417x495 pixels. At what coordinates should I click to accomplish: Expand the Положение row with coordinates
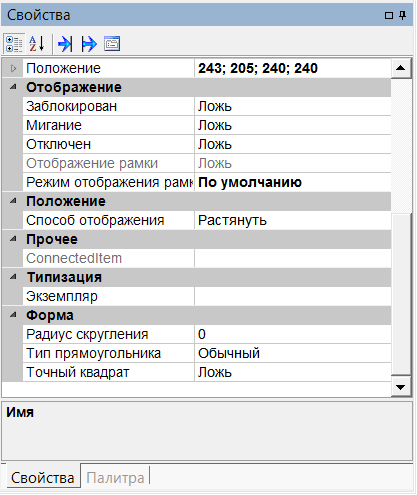[x=13, y=68]
